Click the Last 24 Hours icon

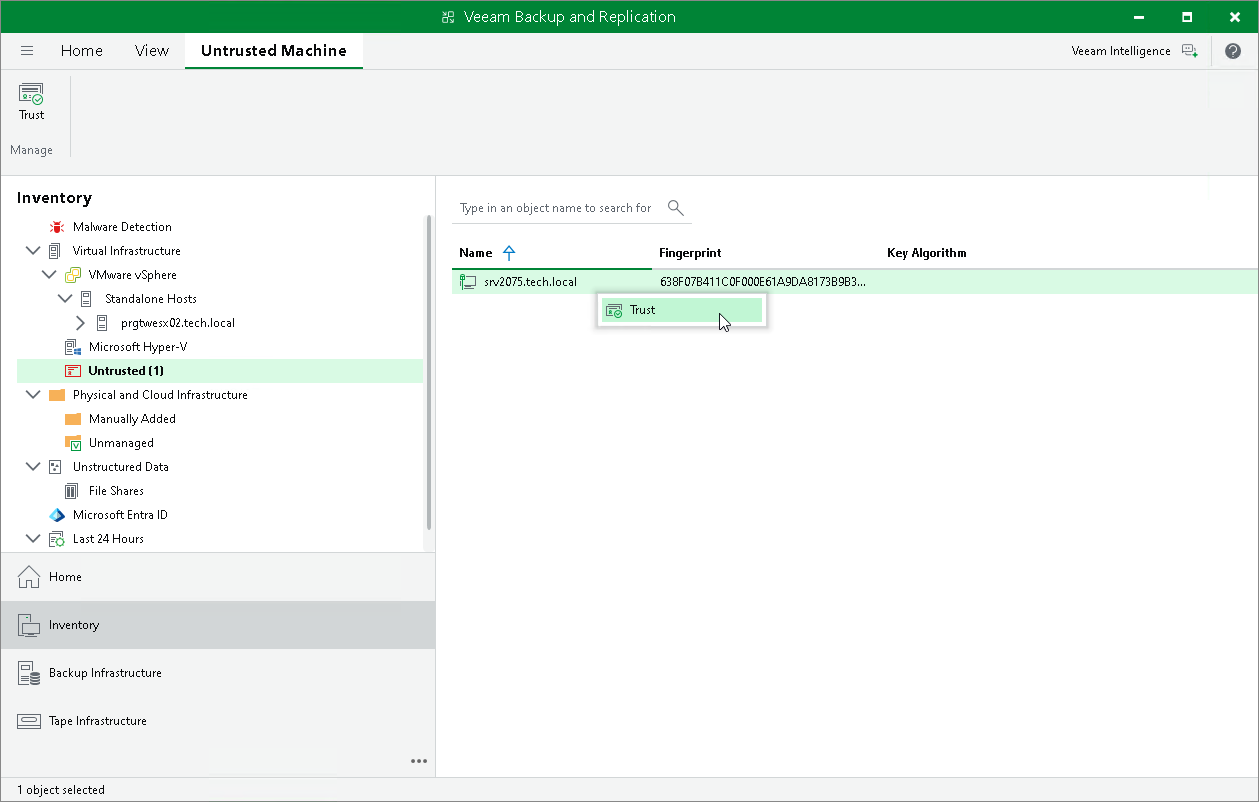pos(57,539)
